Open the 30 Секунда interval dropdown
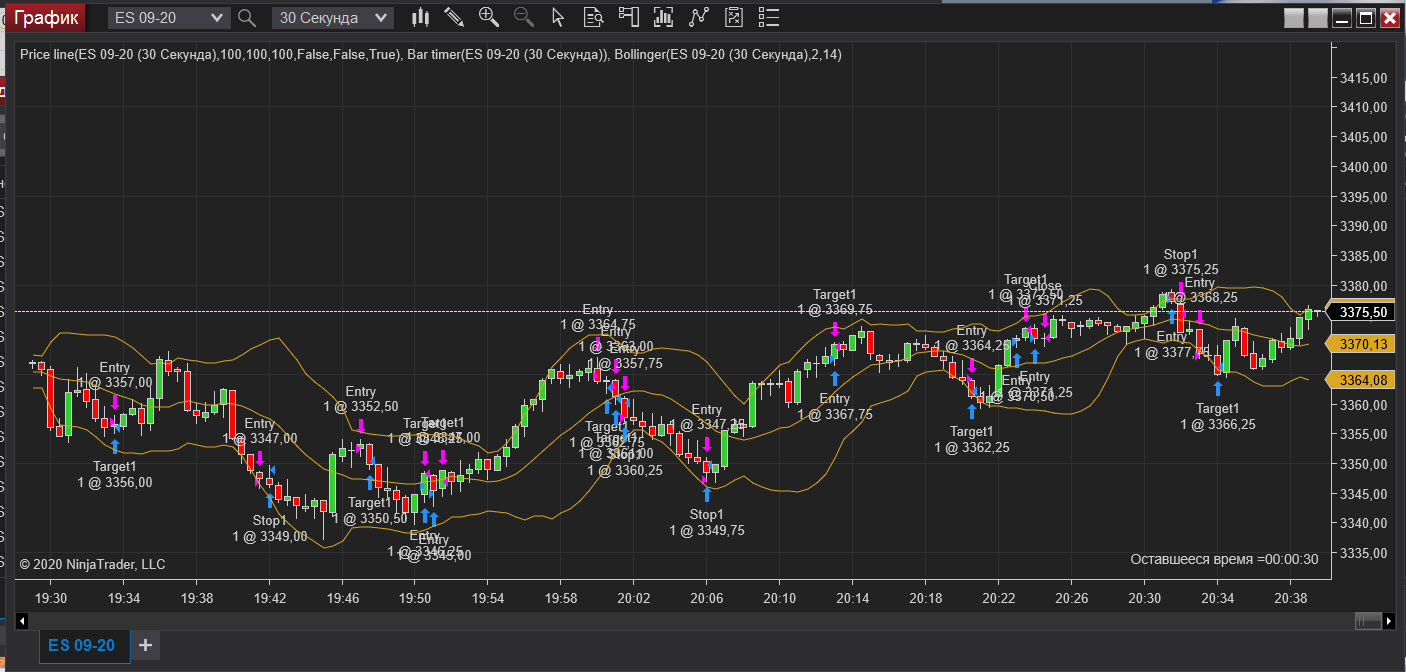Viewport: 1406px width, 672px height. pos(333,17)
